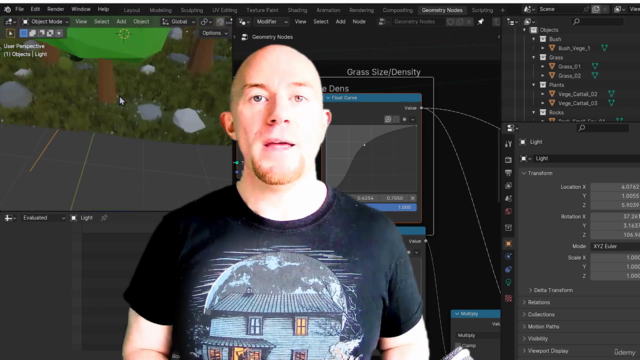Switch to the Scripting workspace tab

[482, 10]
